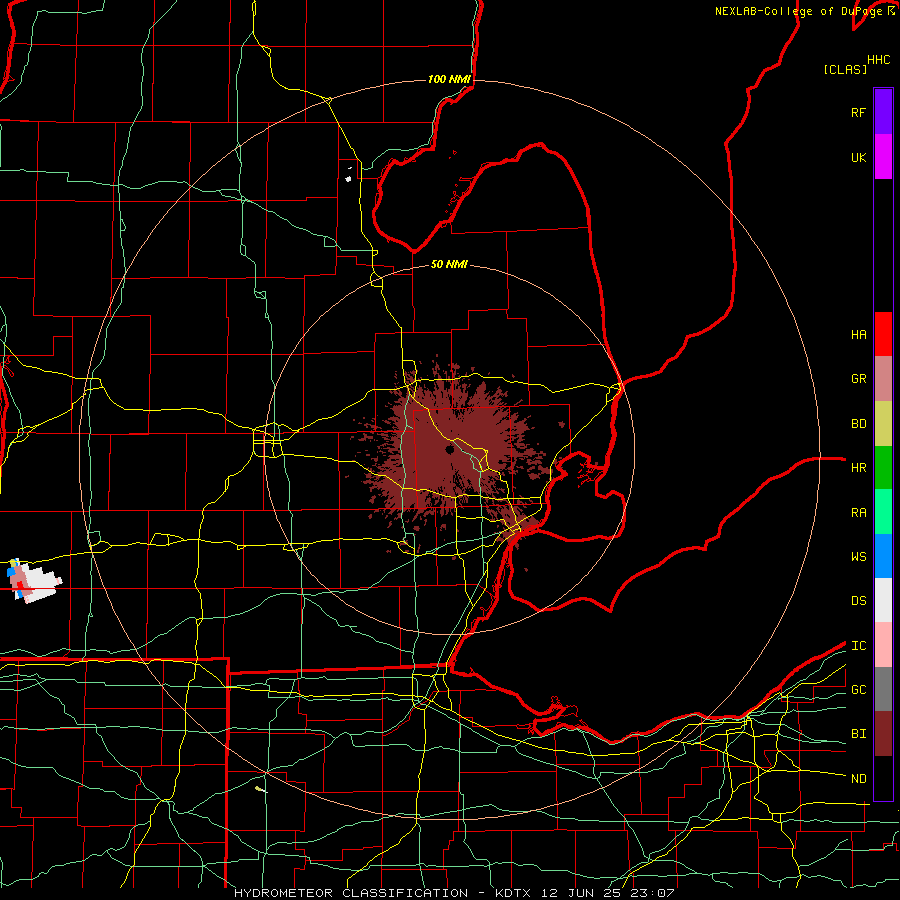Click the WS legend label
The height and width of the screenshot is (900, 900).
pos(858,557)
